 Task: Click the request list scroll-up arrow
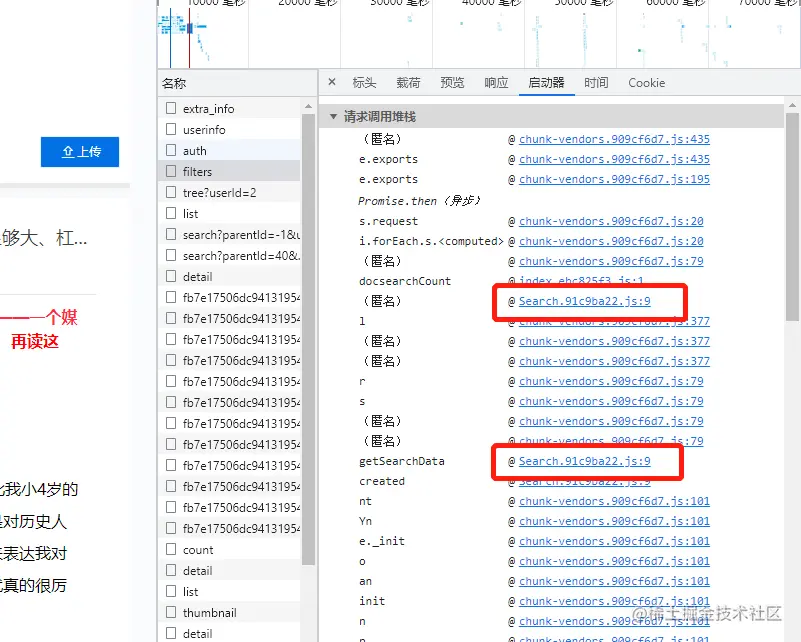(308, 106)
